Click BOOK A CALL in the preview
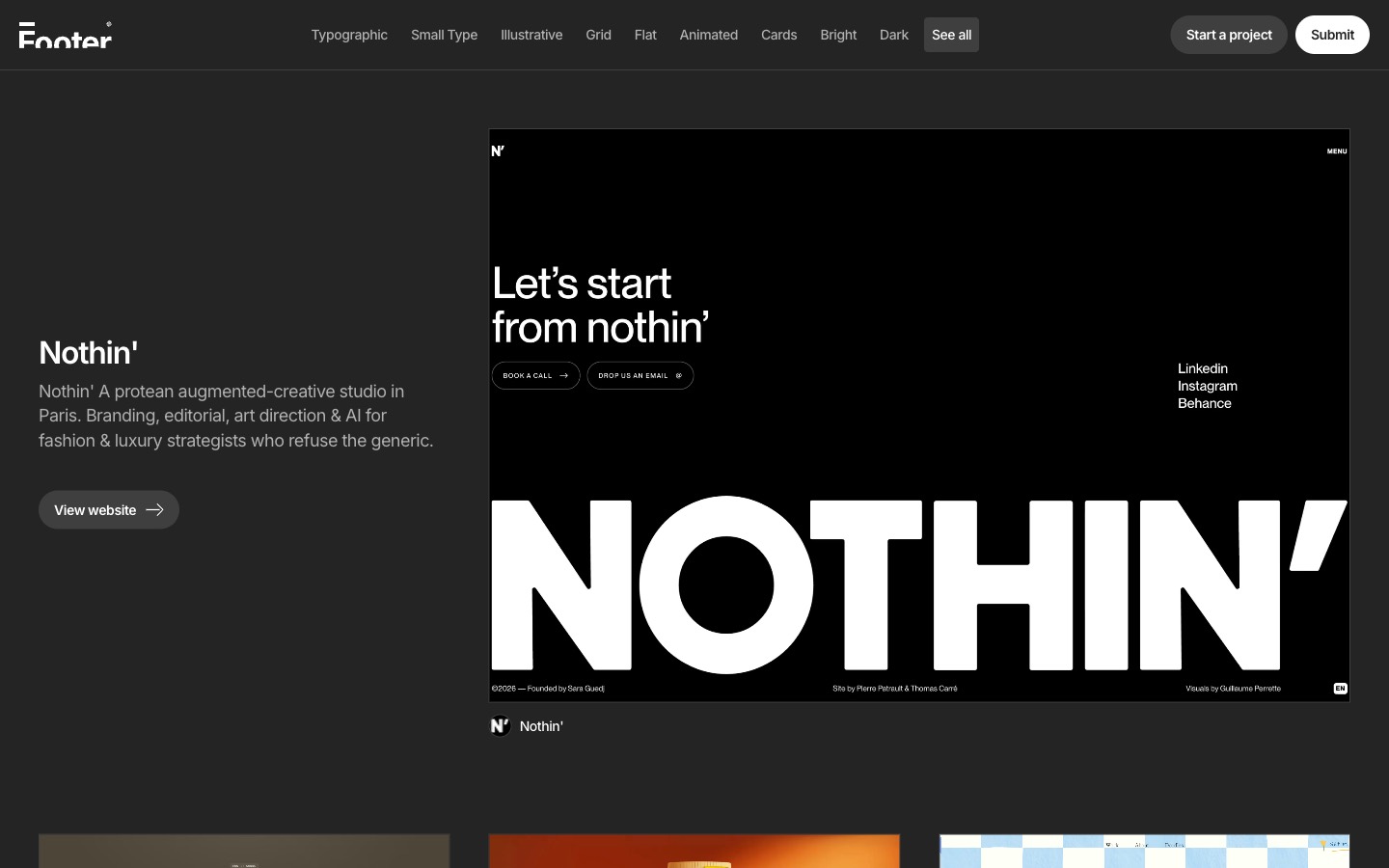Image resolution: width=1389 pixels, height=868 pixels. (535, 375)
